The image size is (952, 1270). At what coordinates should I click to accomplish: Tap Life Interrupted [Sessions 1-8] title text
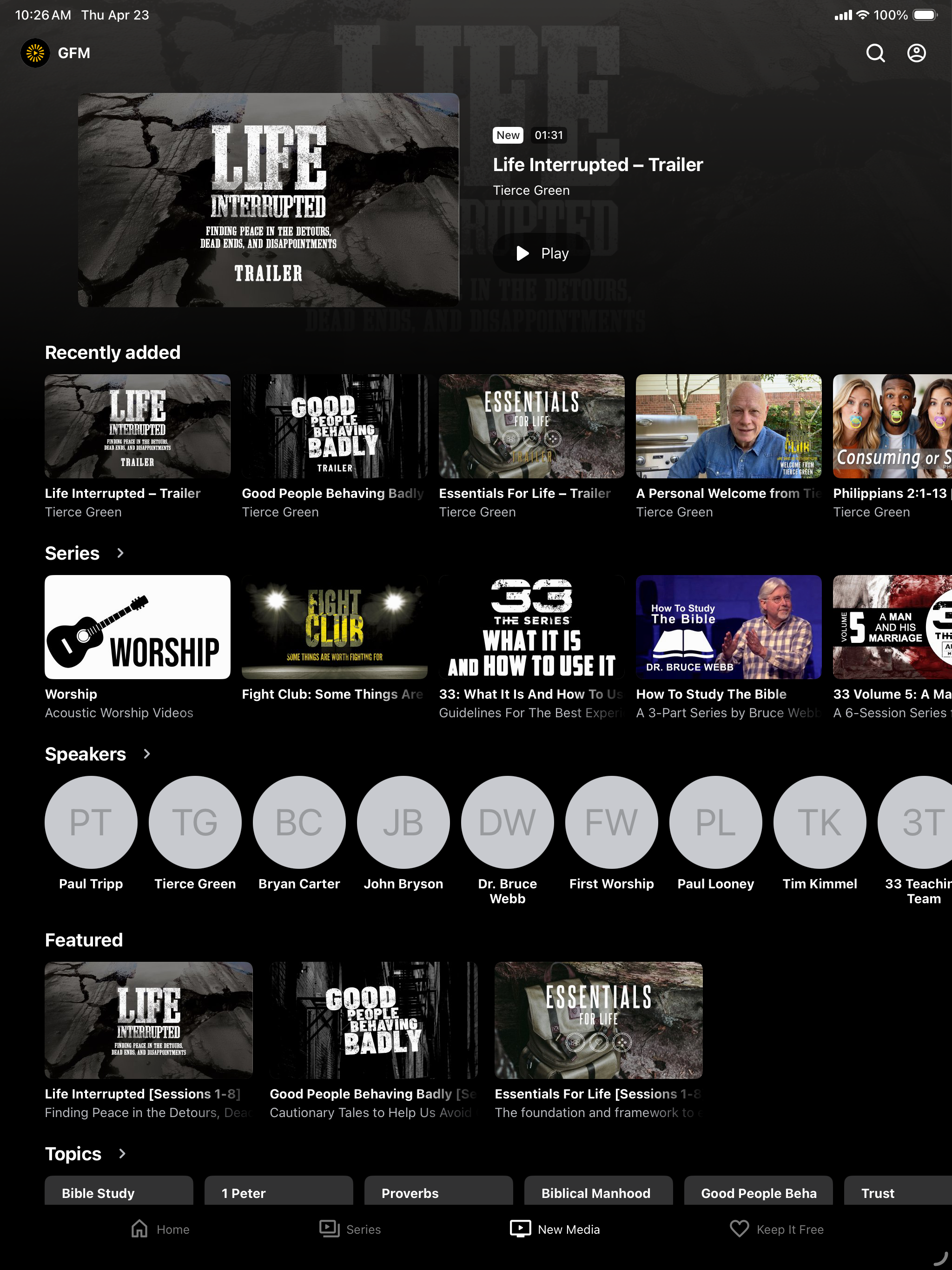point(143,1094)
